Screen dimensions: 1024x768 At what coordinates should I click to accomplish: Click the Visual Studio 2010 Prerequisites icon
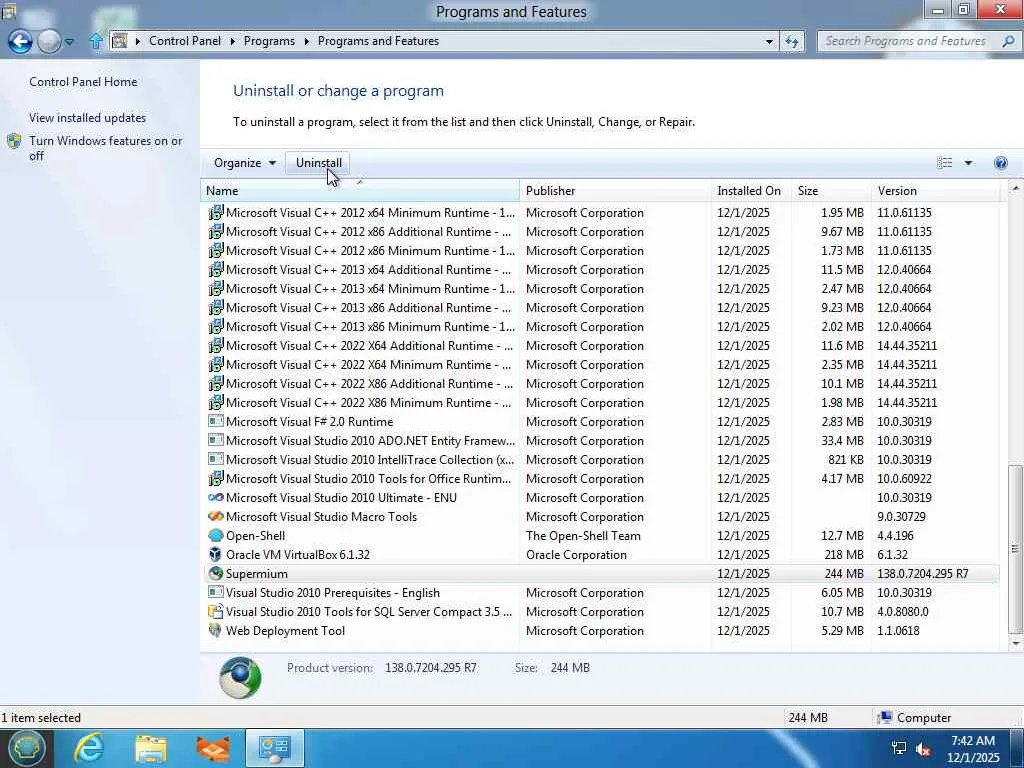[216, 592]
